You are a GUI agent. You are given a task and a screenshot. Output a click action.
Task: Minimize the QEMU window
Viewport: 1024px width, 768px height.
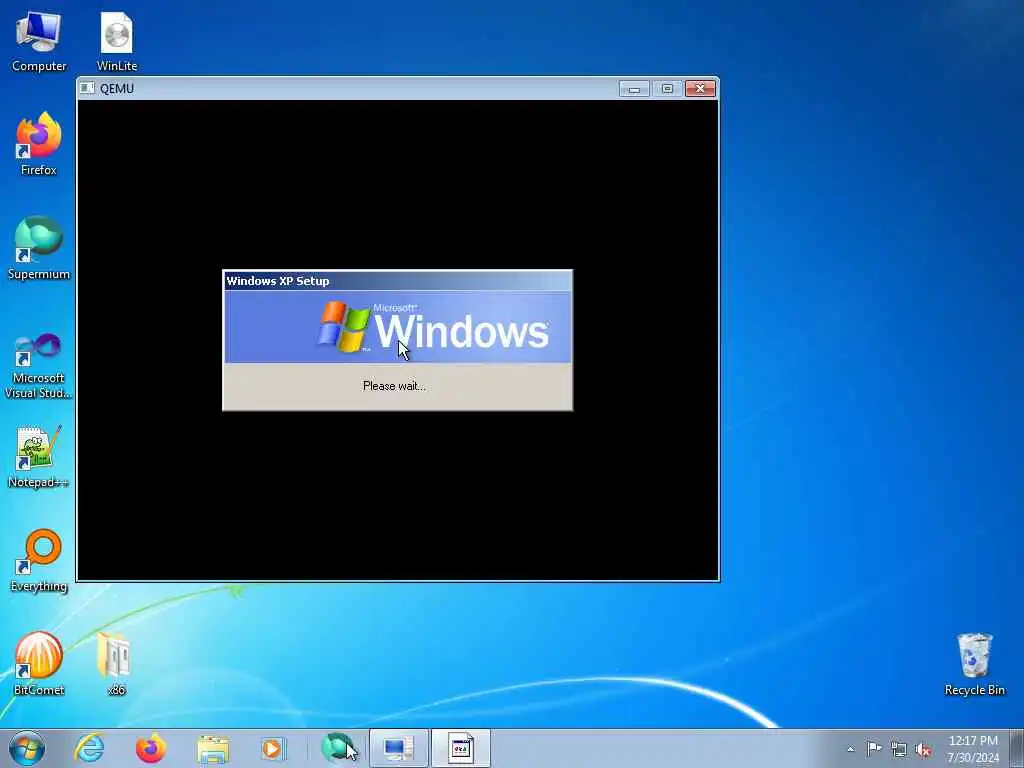click(634, 88)
